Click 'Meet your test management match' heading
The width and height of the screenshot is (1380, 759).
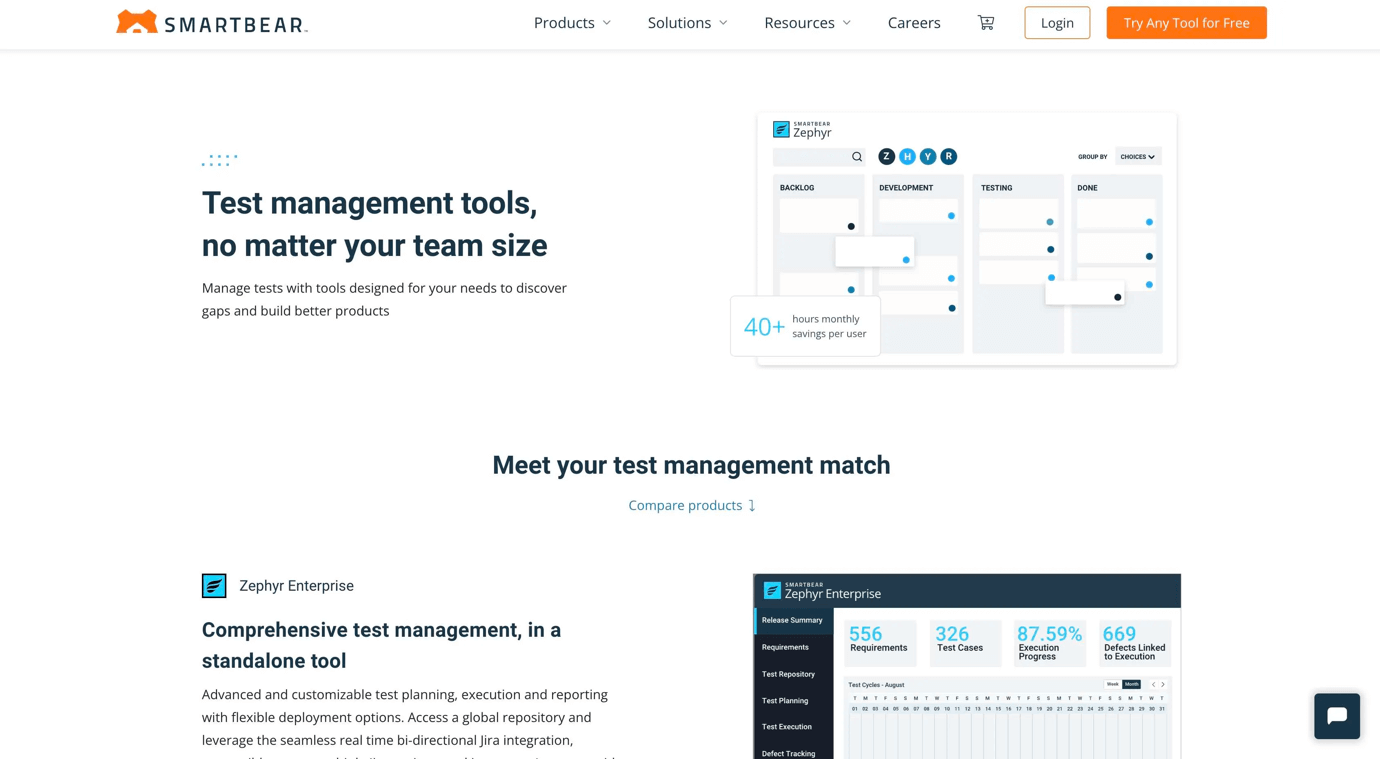coord(691,465)
